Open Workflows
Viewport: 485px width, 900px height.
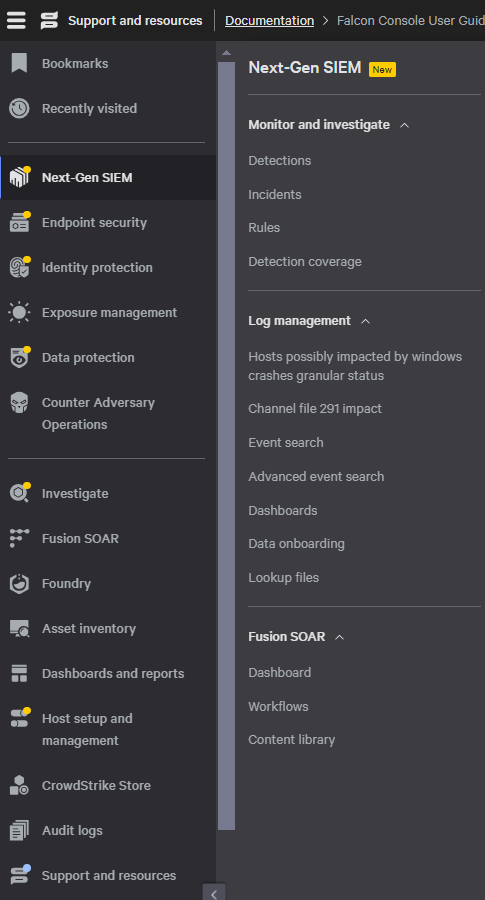278,707
